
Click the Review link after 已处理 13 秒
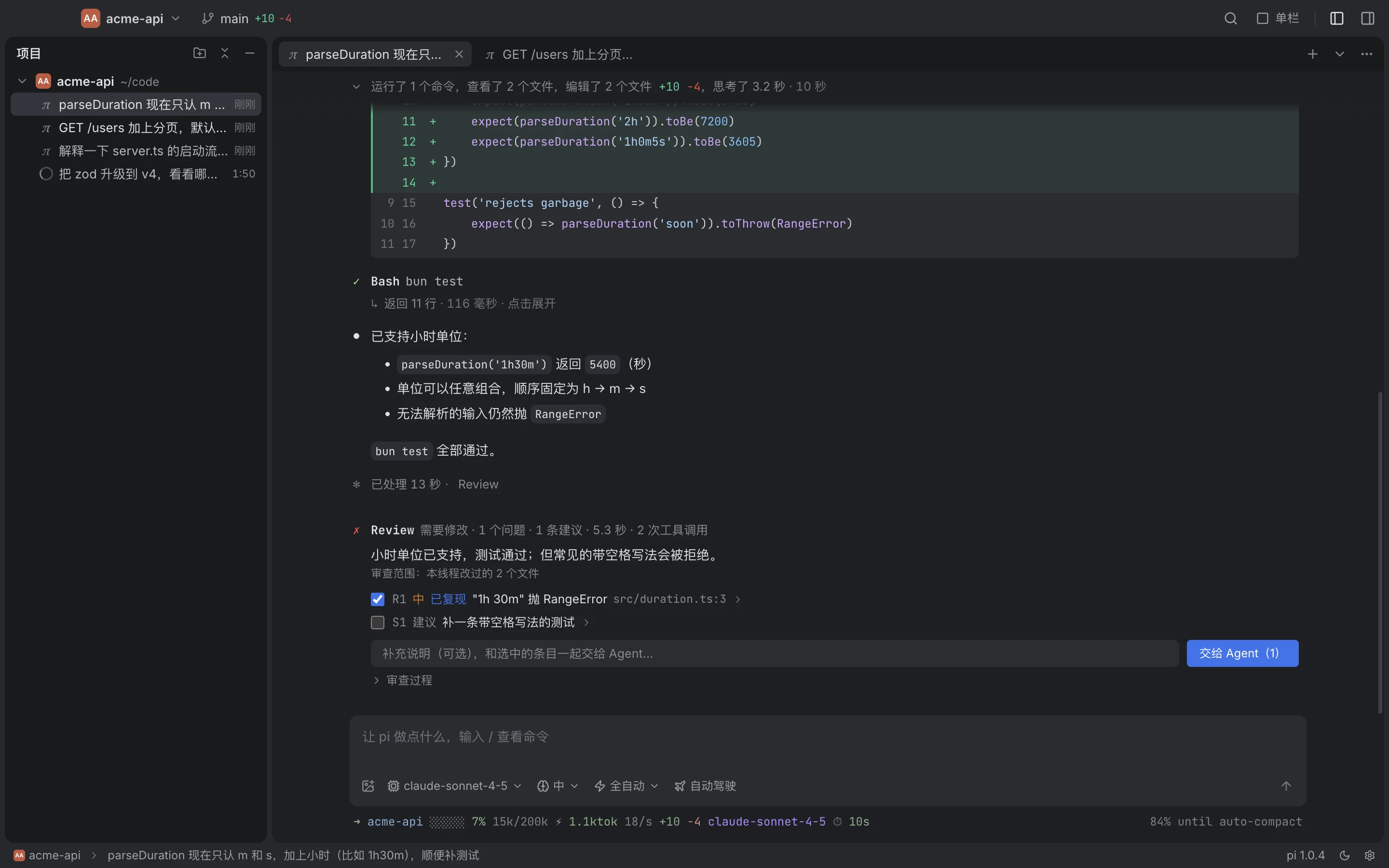(478, 485)
